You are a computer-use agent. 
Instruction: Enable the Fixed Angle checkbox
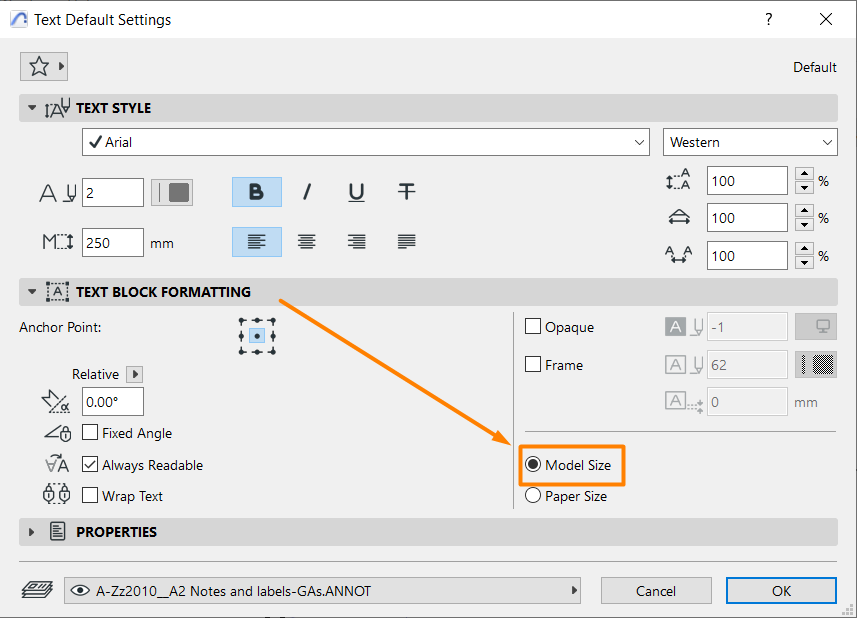(x=88, y=432)
